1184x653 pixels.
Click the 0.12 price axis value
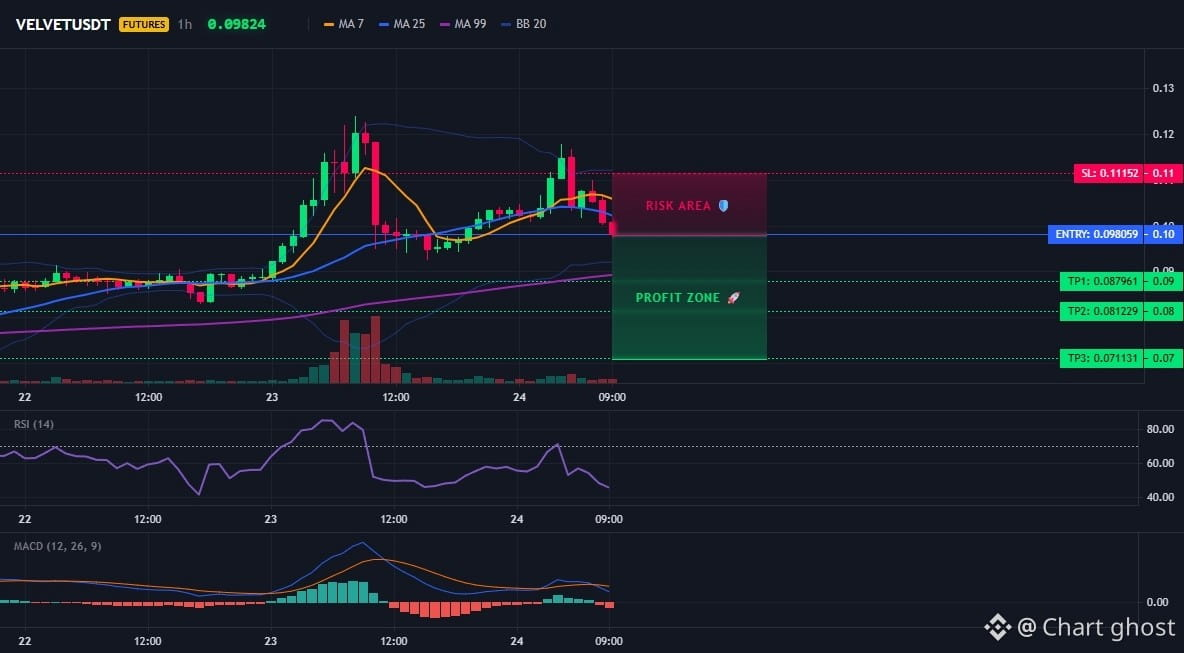tap(1163, 134)
